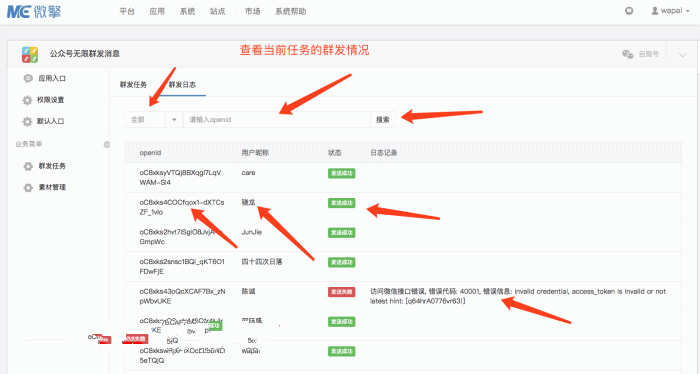Click the 微擎 logo icon
This screenshot has height=374, width=700.
pos(18,11)
